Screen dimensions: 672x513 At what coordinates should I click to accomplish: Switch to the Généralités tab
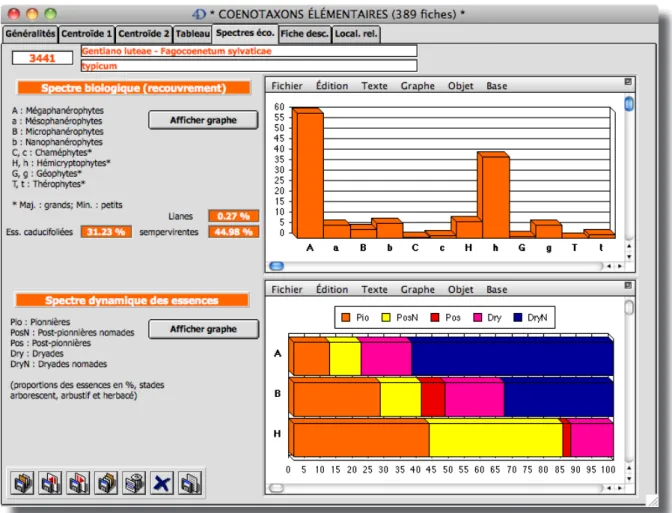30,34
